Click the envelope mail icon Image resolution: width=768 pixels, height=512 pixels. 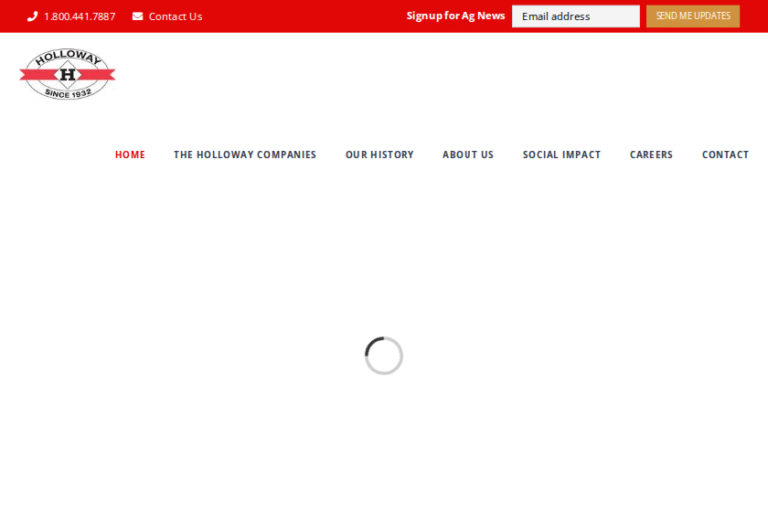(x=138, y=16)
